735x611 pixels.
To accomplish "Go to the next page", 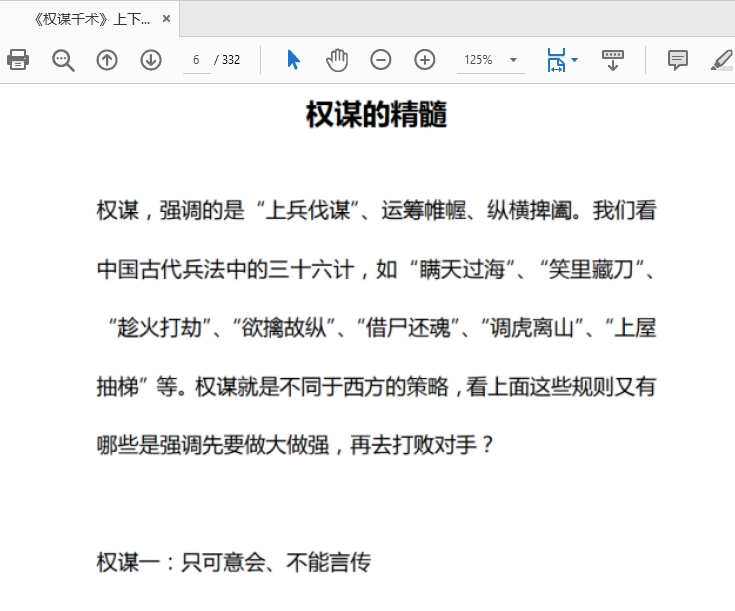I will 151,60.
